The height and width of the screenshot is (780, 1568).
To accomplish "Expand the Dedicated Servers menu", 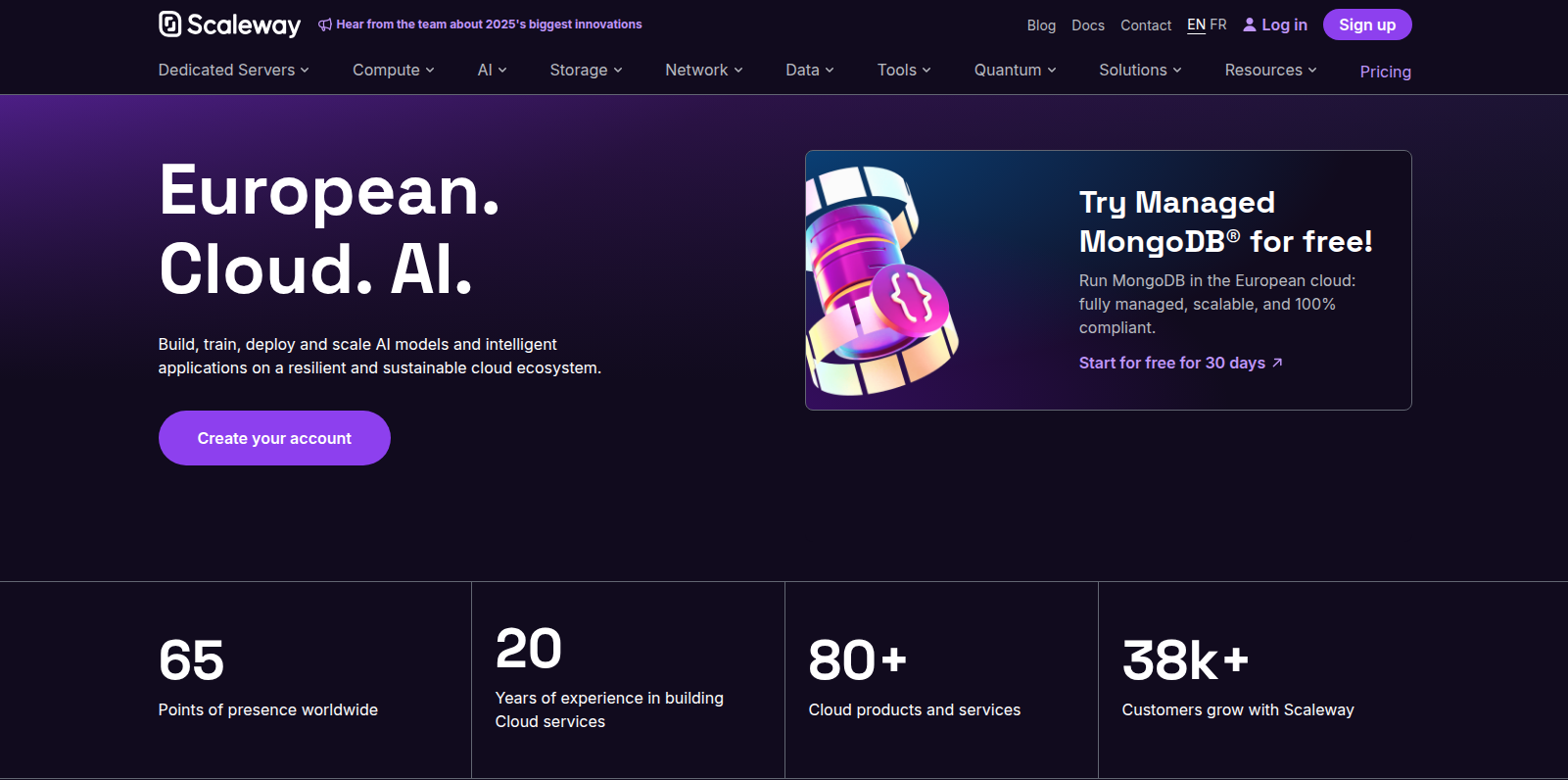I will click(x=233, y=71).
